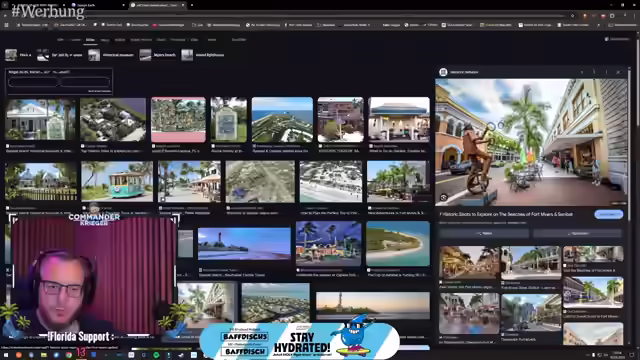Open the more options icon in preview header
The height and width of the screenshot is (360, 640).
click(607, 72)
